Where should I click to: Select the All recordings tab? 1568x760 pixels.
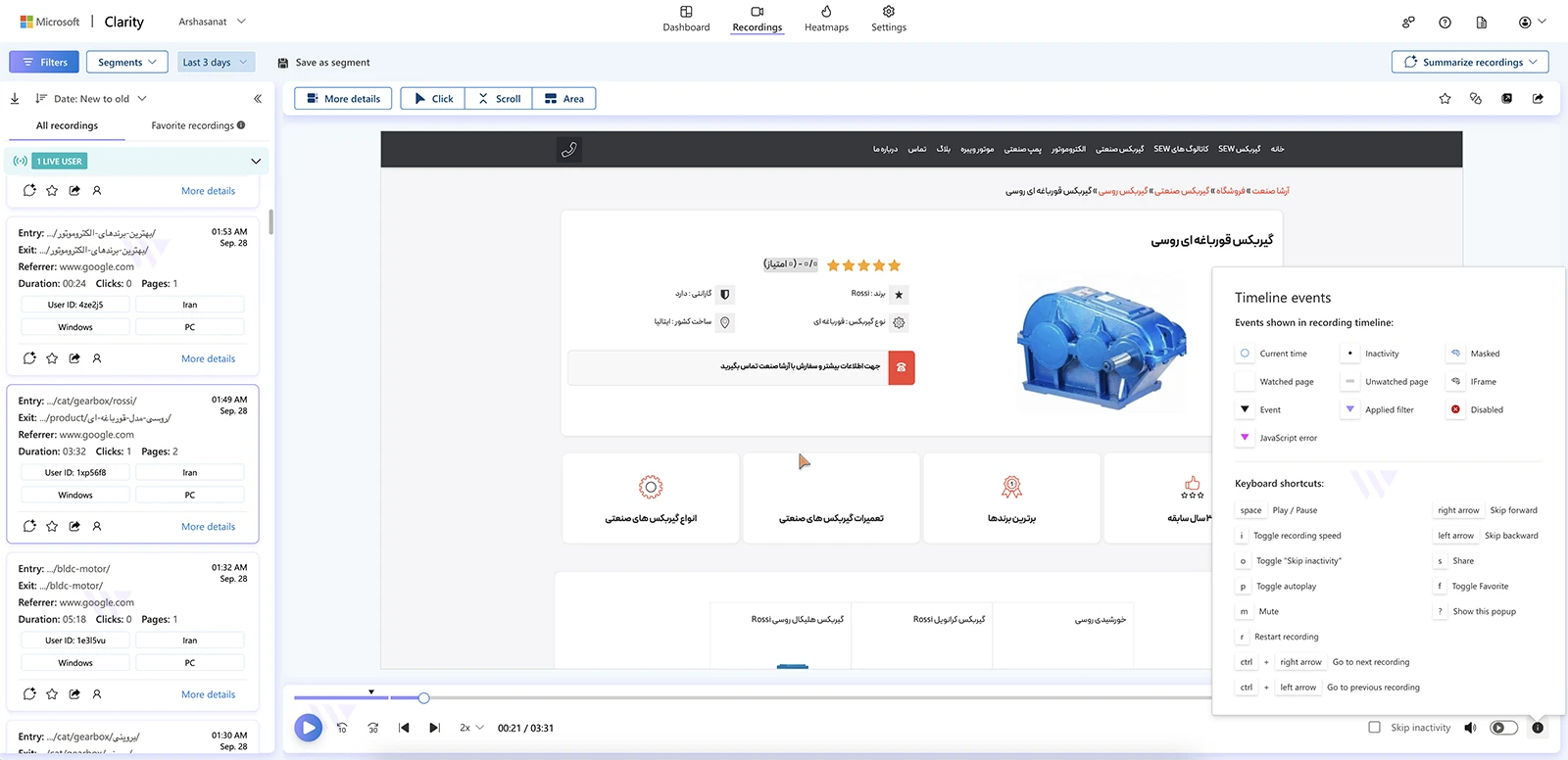(67, 126)
